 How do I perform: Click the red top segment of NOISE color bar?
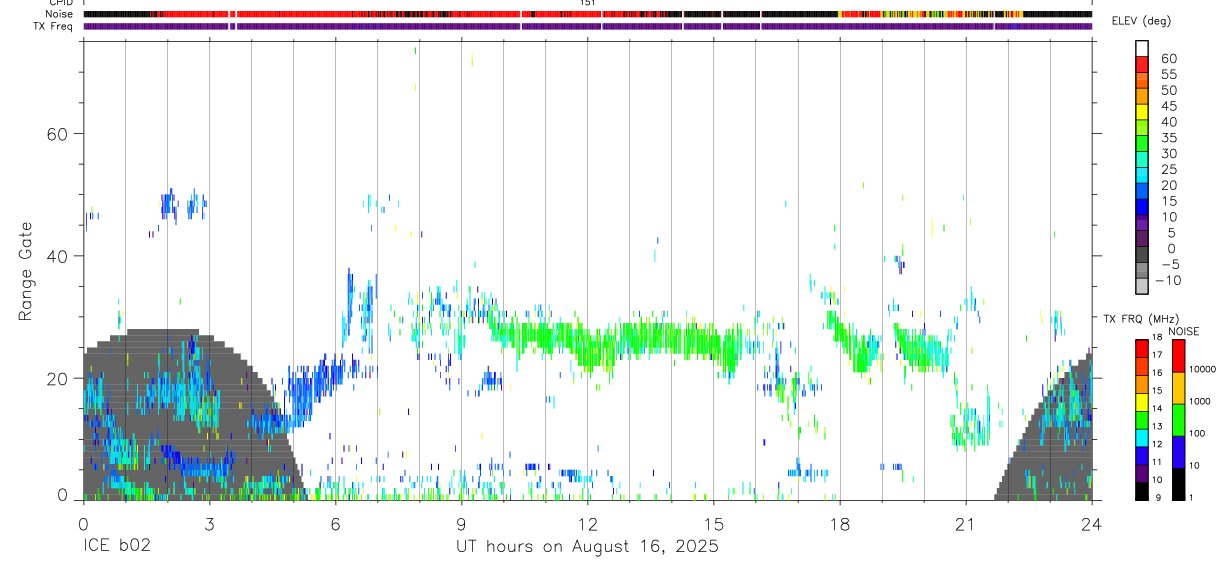tap(1178, 356)
